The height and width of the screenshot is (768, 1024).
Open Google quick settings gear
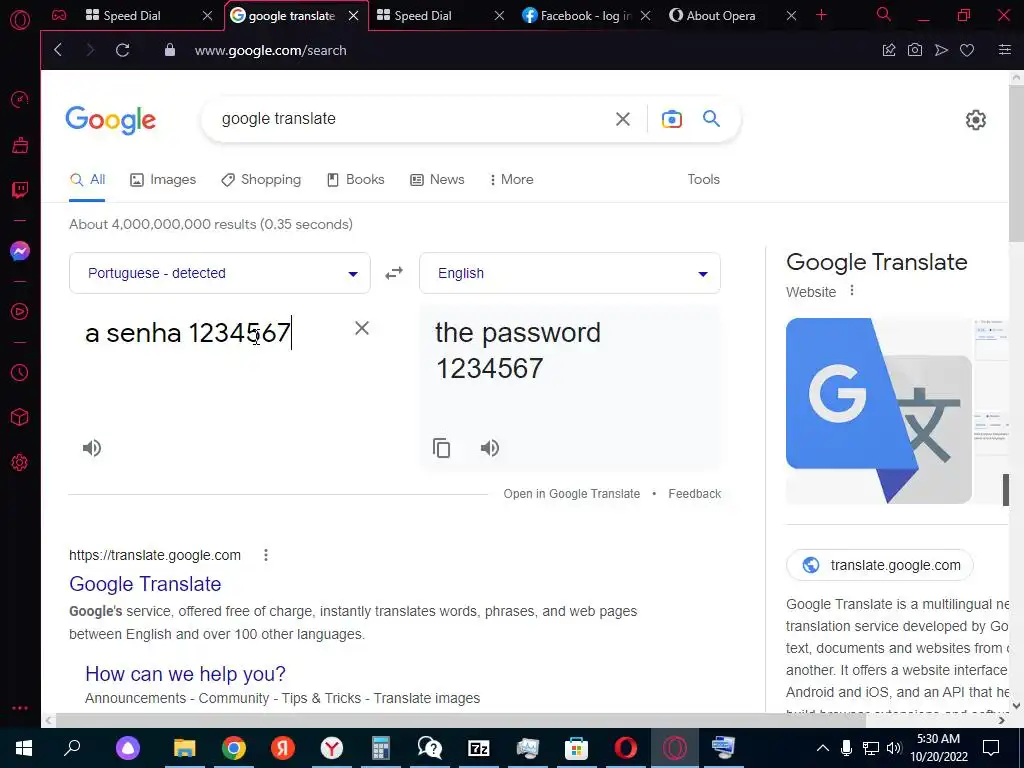click(976, 120)
